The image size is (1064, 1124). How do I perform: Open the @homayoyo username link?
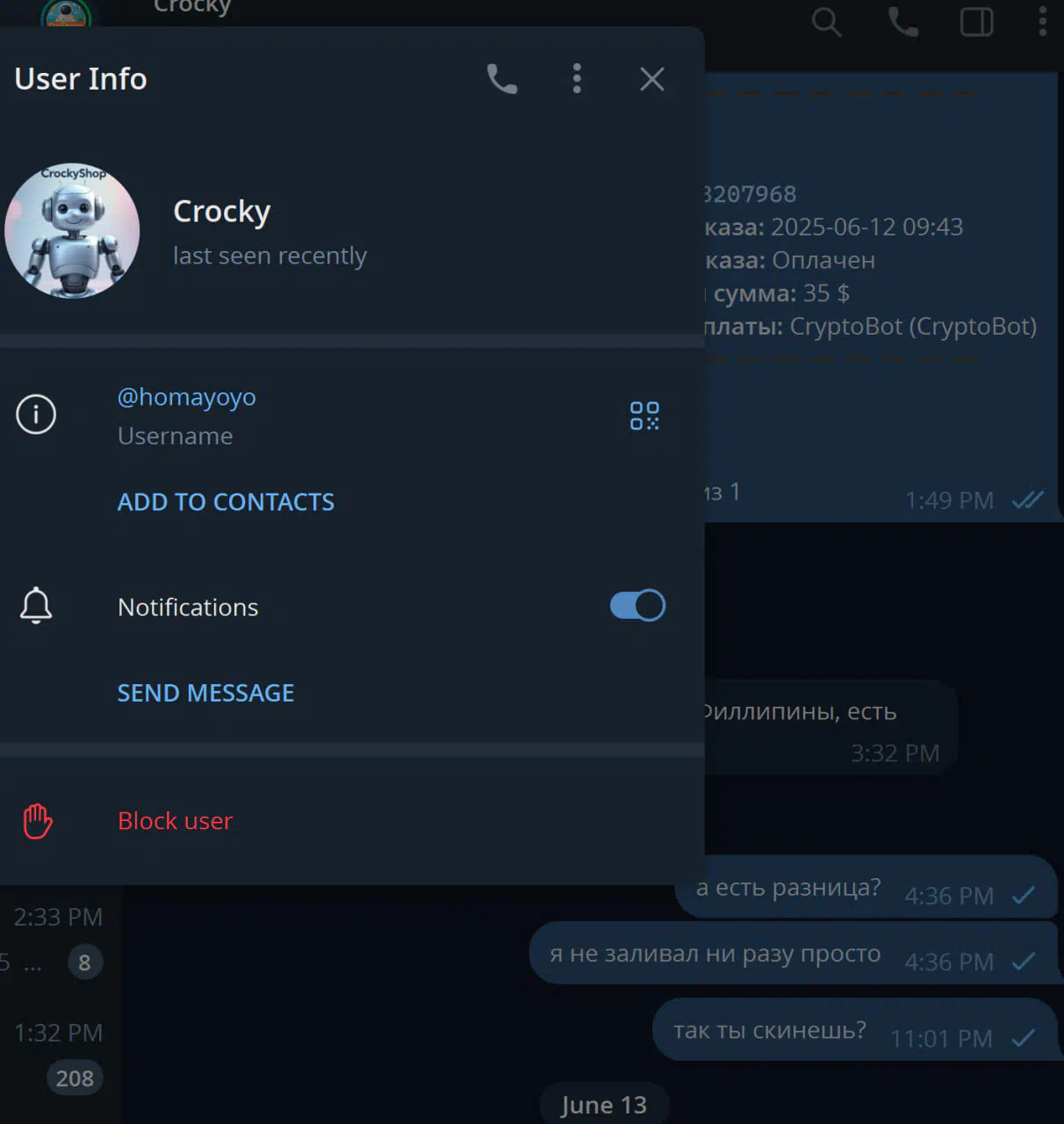tap(187, 397)
